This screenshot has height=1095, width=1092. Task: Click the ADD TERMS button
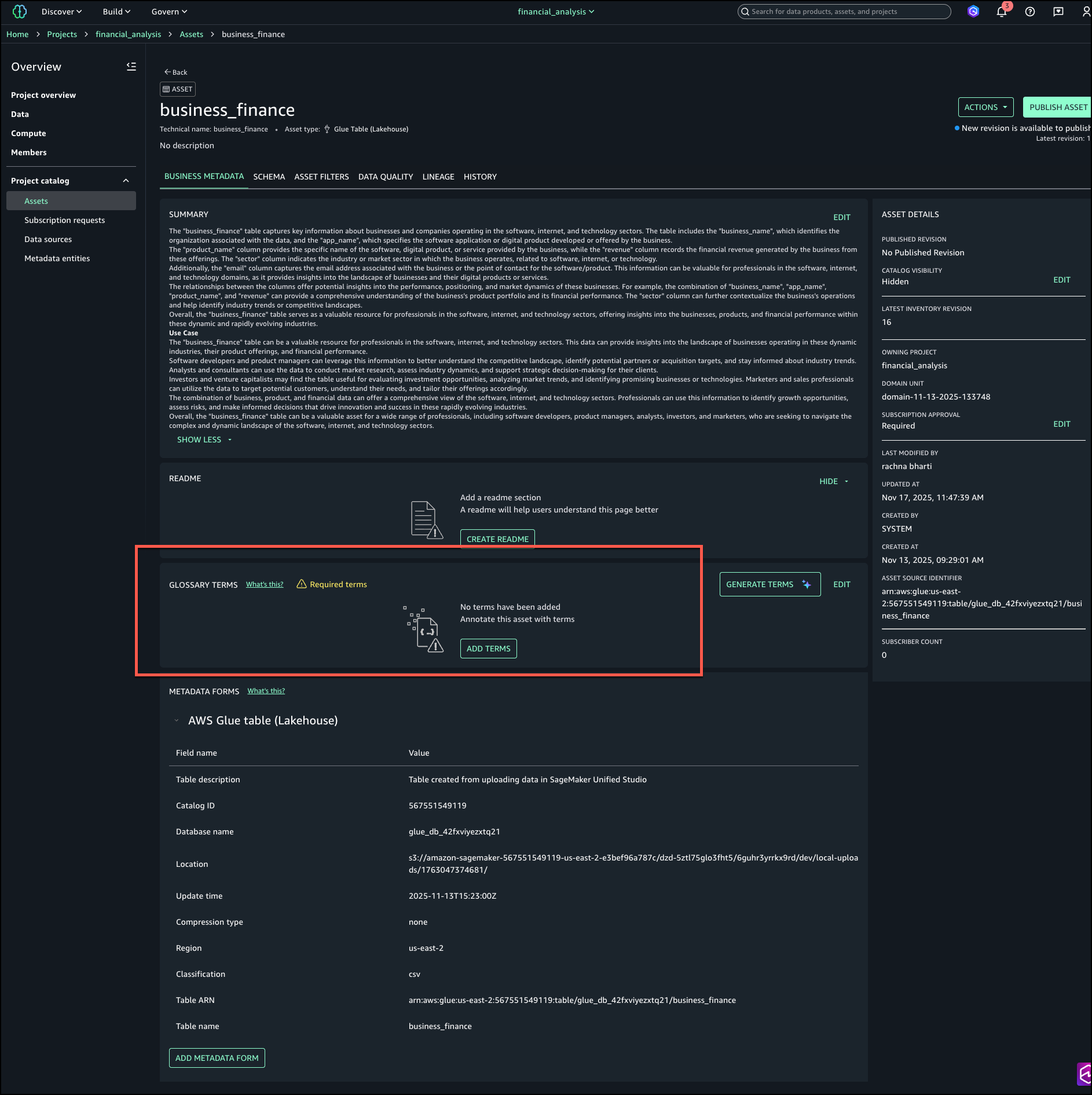point(489,649)
